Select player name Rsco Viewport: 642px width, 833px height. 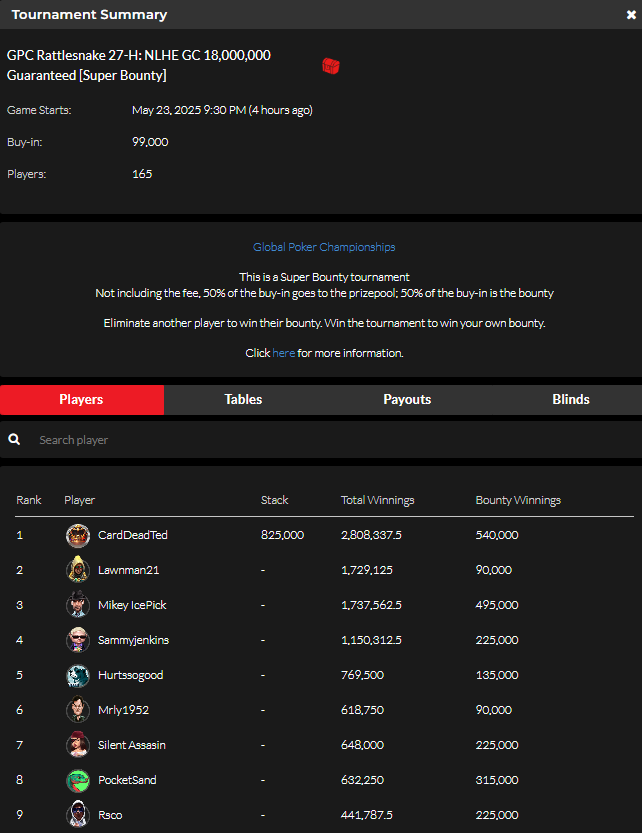coord(110,815)
